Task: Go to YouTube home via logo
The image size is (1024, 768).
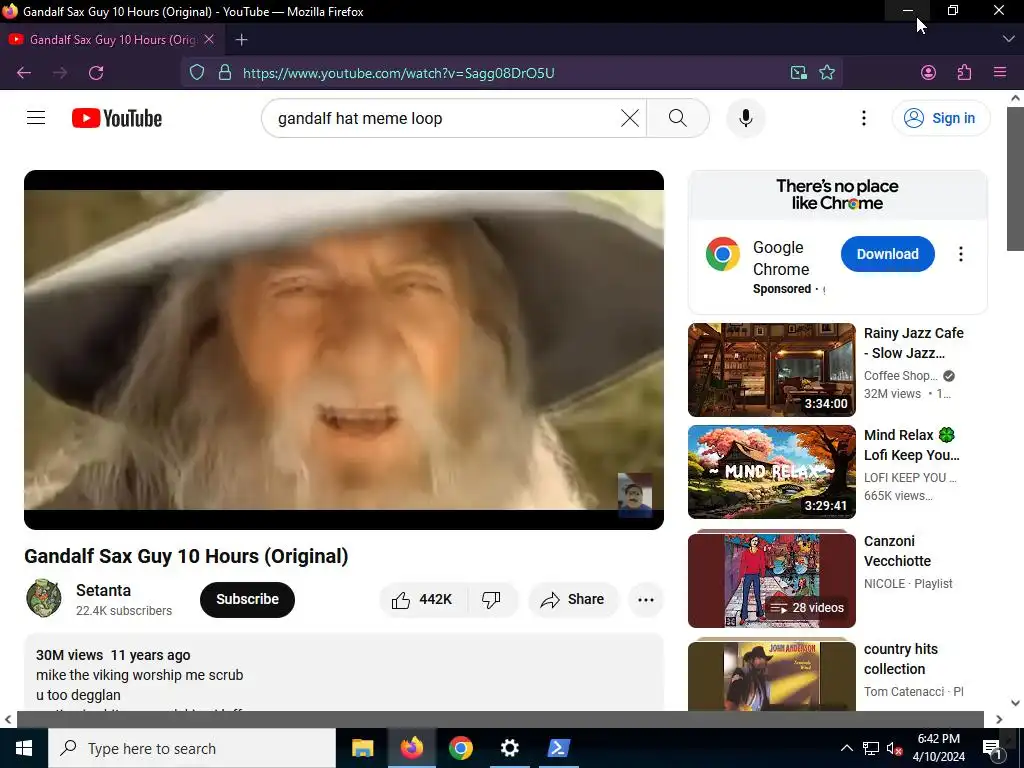Action: pyautogui.click(x=117, y=118)
